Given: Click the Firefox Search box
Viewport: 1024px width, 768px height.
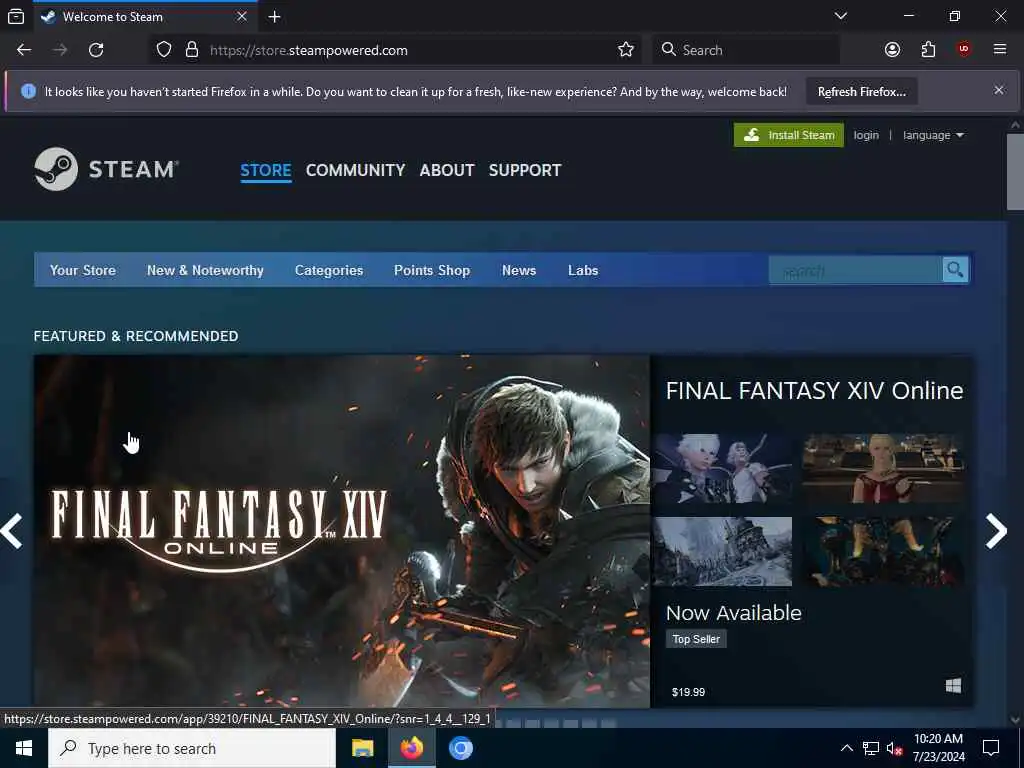Looking at the screenshot, I should click(x=746, y=50).
